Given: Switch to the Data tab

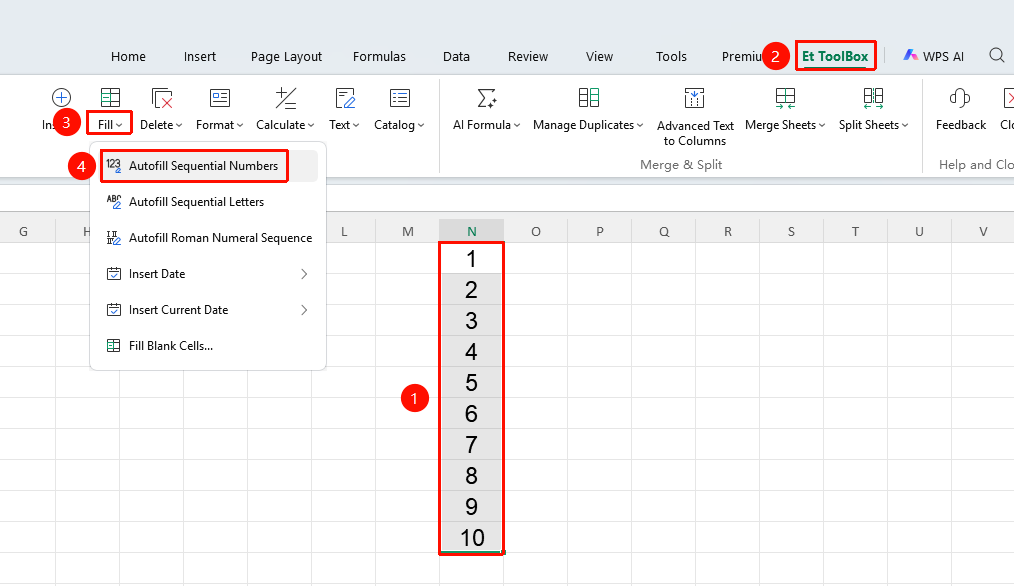Looking at the screenshot, I should (x=457, y=56).
